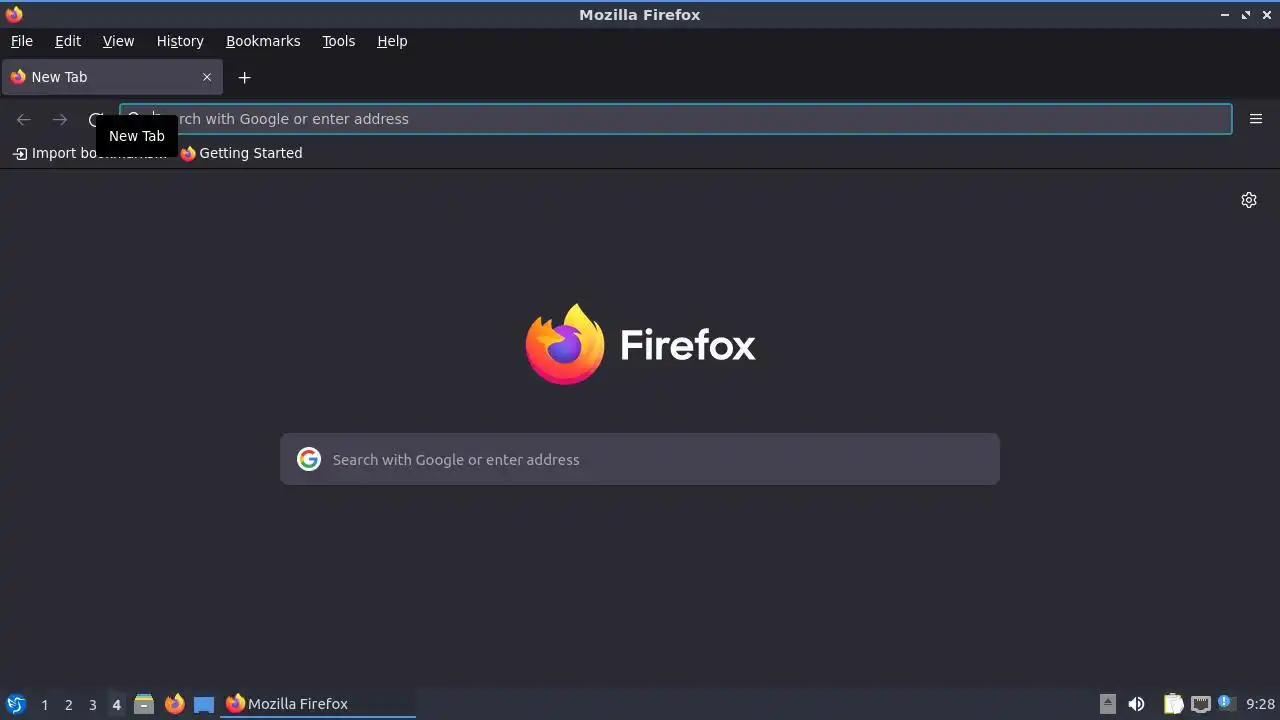Click the Firefox icon in the title bar
Viewport: 1280px width, 720px height.
(14, 14)
